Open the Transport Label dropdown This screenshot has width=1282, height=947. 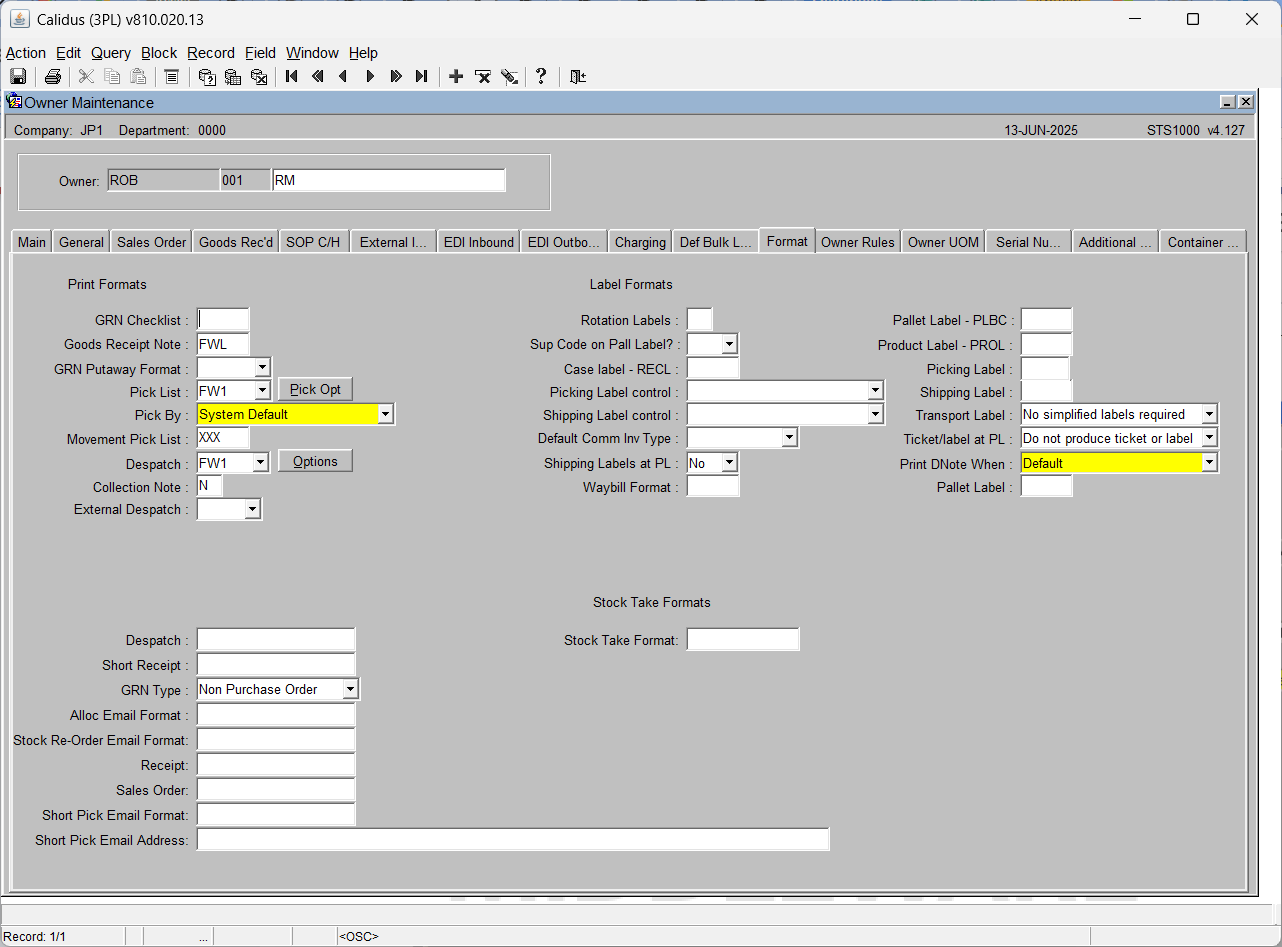click(1210, 414)
